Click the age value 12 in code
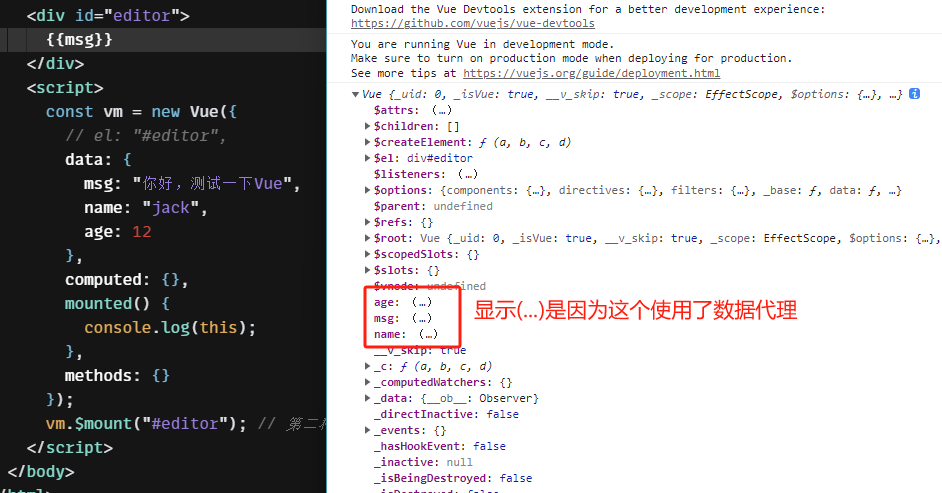The image size is (942, 493). (142, 232)
